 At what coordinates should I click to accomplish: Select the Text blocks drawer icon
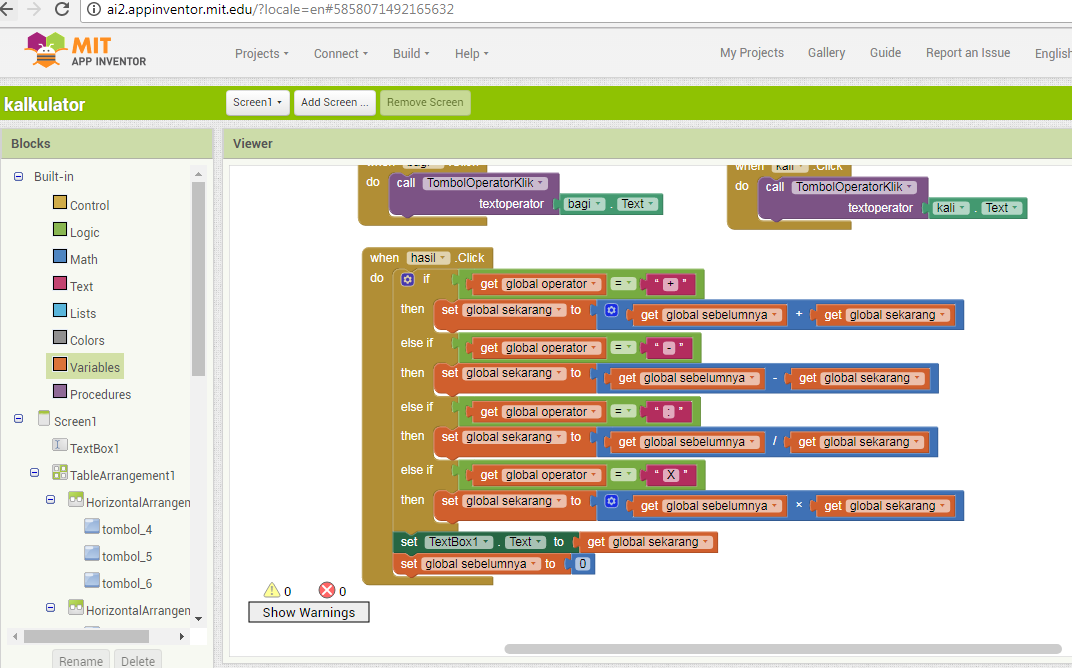click(60, 283)
